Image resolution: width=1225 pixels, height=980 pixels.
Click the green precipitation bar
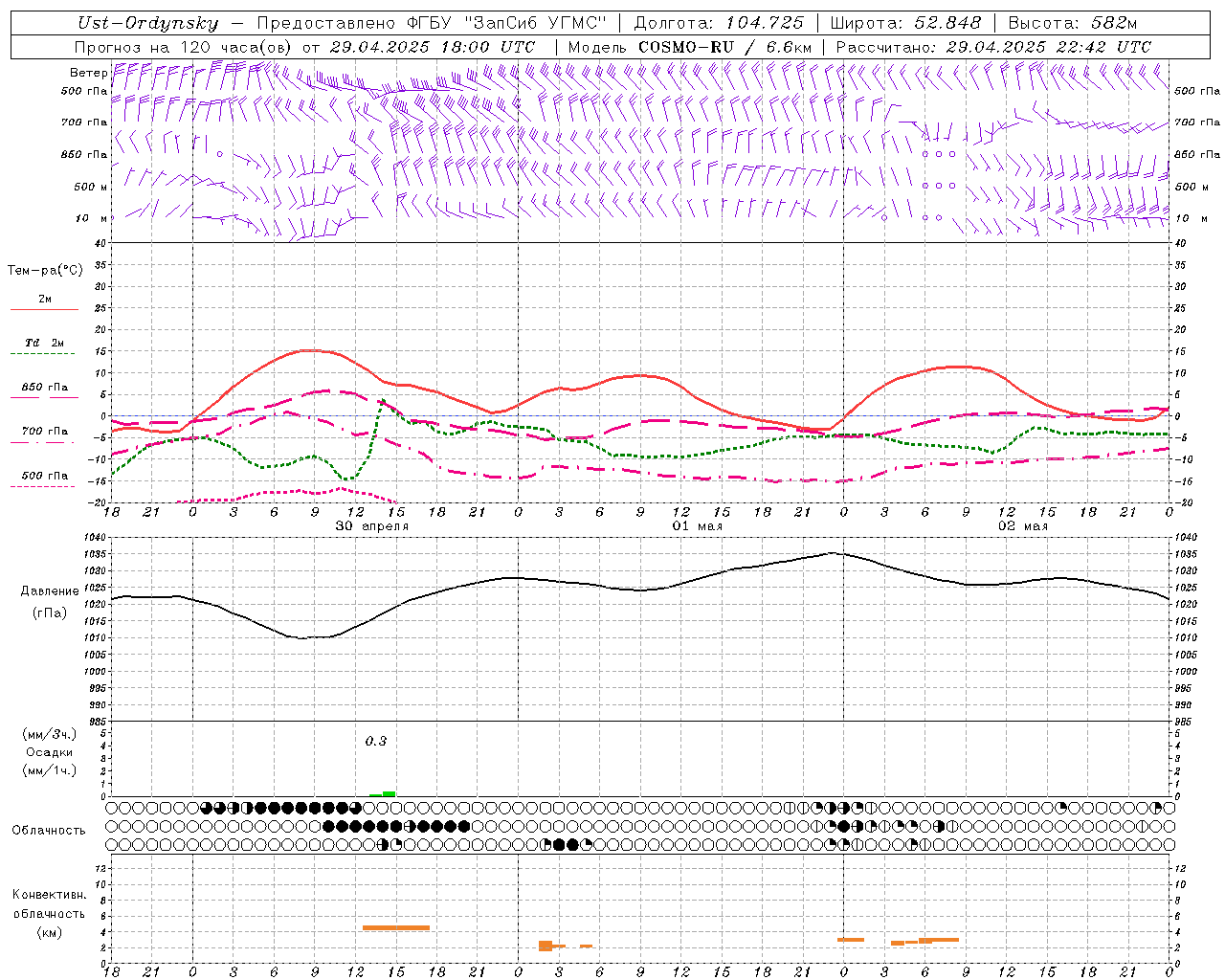tap(384, 793)
